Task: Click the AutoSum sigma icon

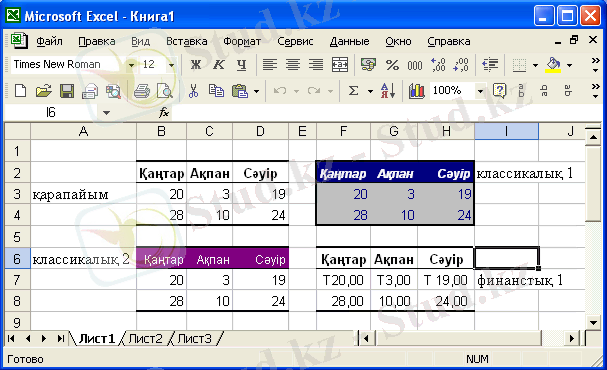Action: click(x=353, y=91)
